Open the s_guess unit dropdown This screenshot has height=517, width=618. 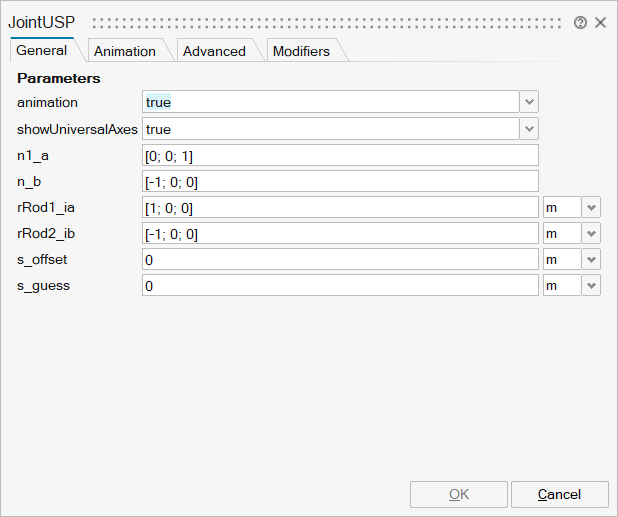point(591,285)
